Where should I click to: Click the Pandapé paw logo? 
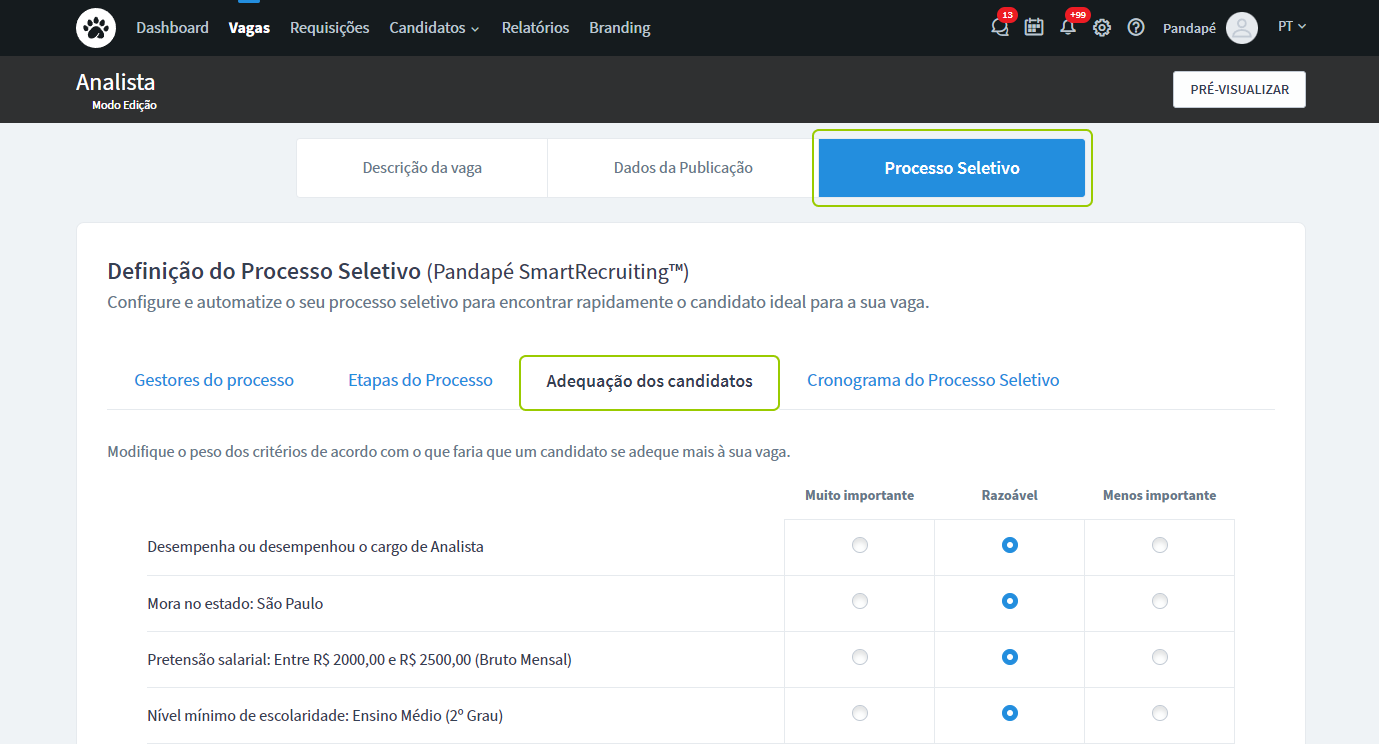pyautogui.click(x=96, y=28)
